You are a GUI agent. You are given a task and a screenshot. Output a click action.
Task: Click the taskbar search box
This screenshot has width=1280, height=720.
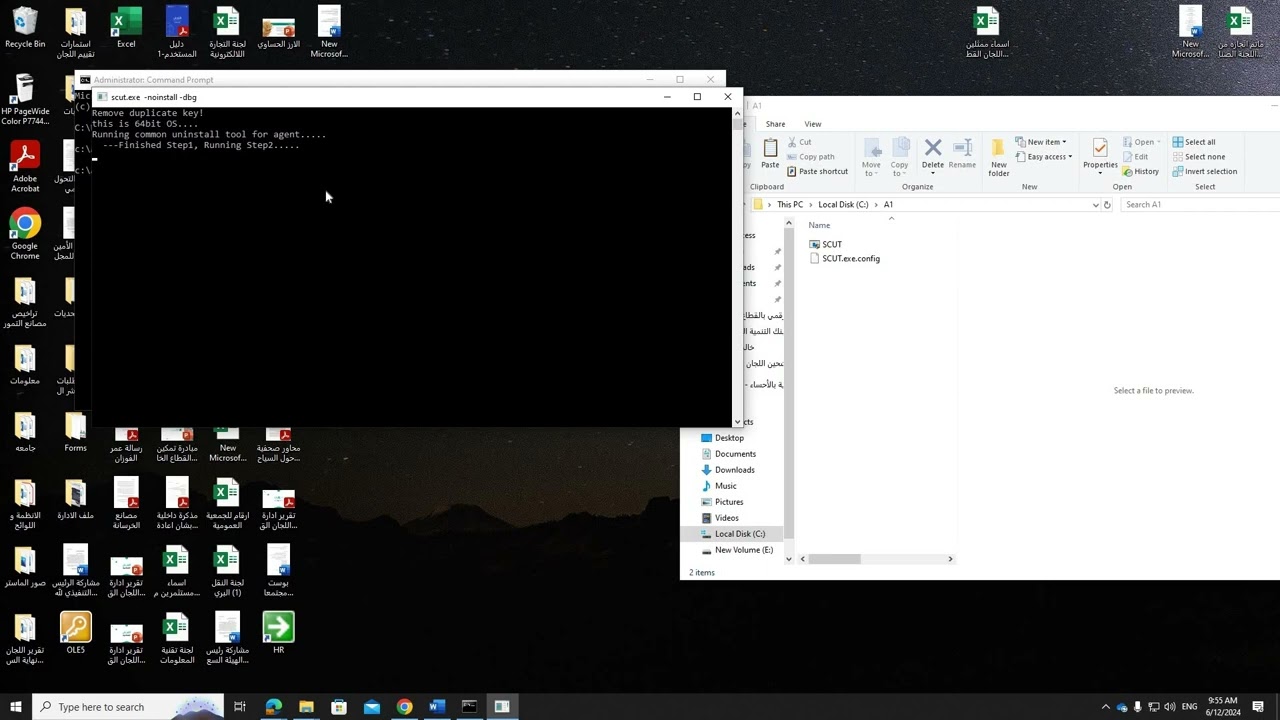tap(128, 707)
